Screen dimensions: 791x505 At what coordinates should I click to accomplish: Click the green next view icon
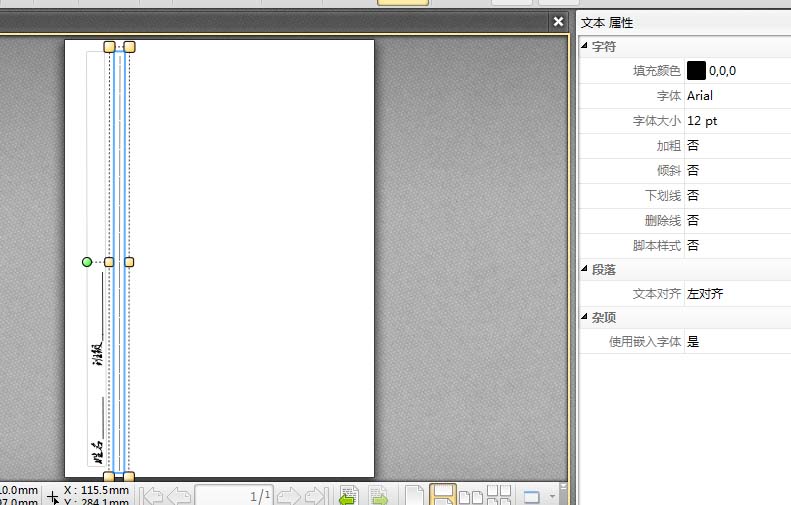coord(379,496)
